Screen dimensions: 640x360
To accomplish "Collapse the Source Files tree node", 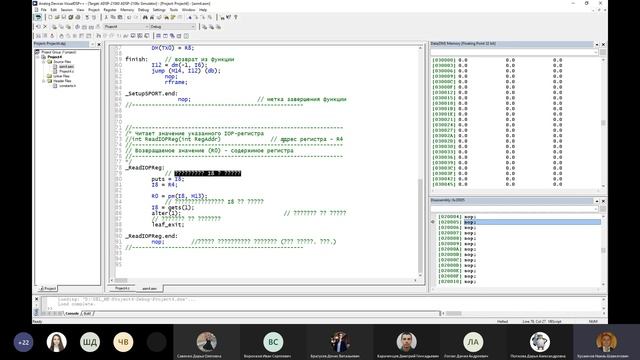I will pyautogui.click(x=44, y=62).
